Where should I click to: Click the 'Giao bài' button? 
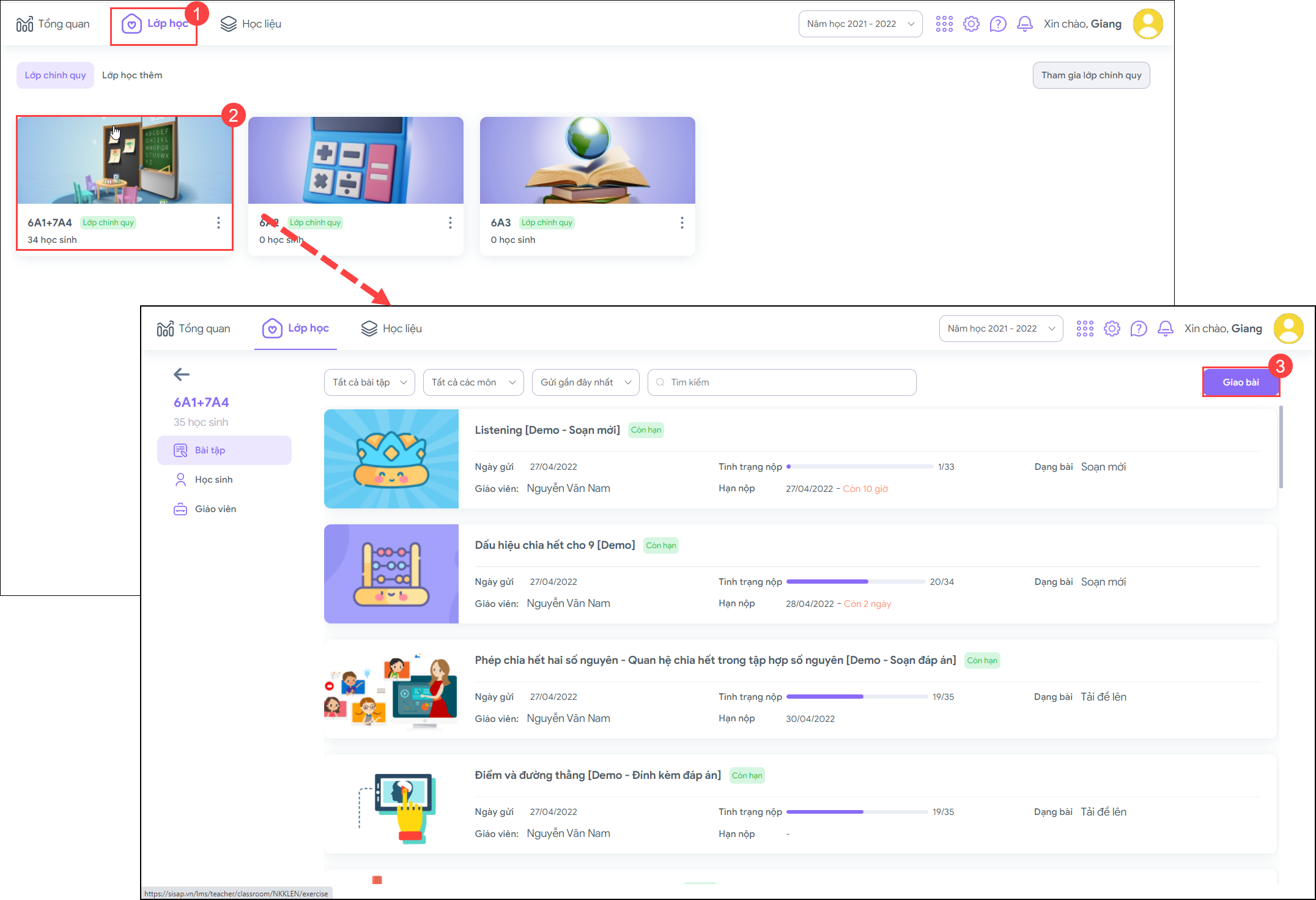[x=1240, y=382]
